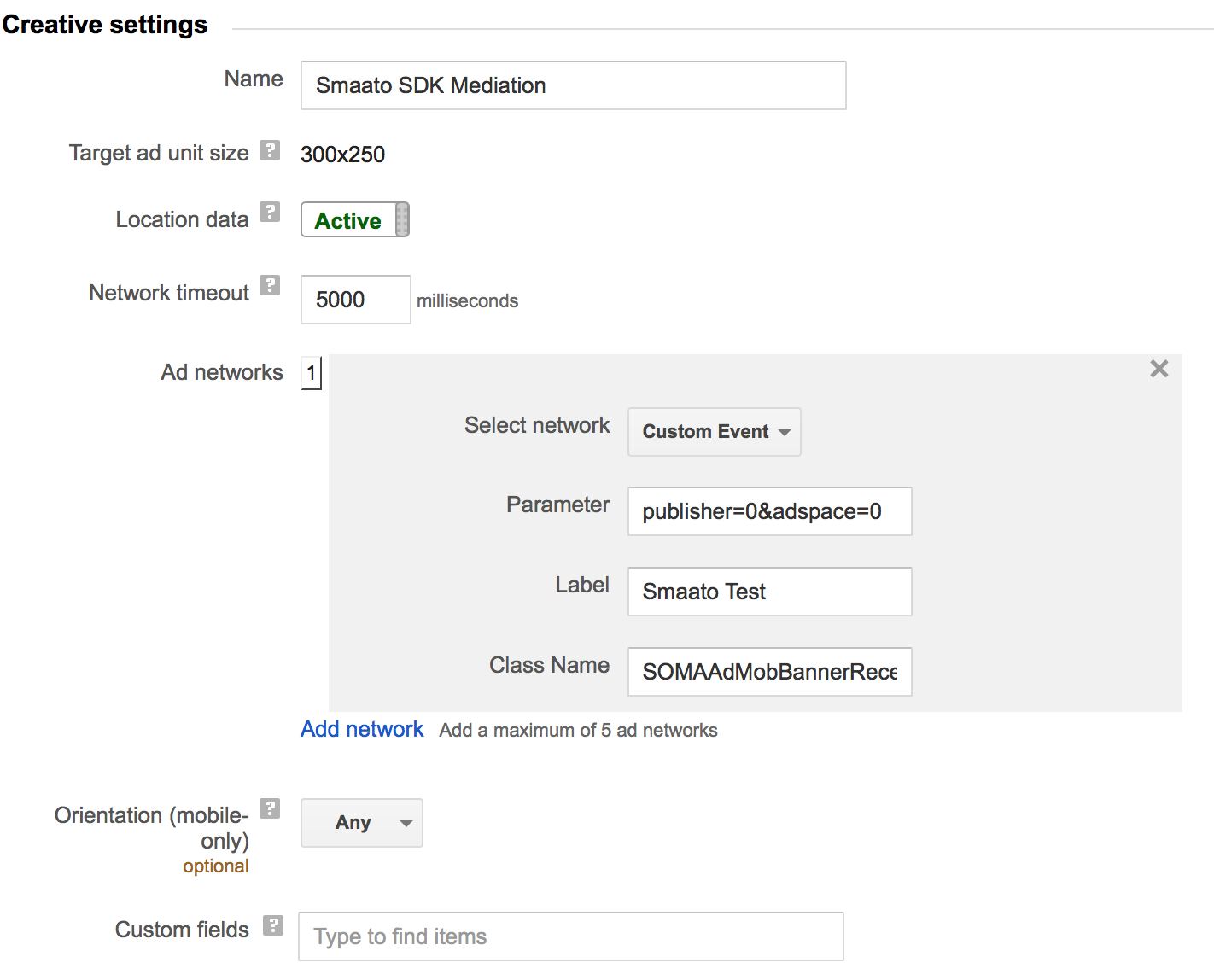1214x980 pixels.
Task: Click the Add network link
Action: [x=362, y=729]
